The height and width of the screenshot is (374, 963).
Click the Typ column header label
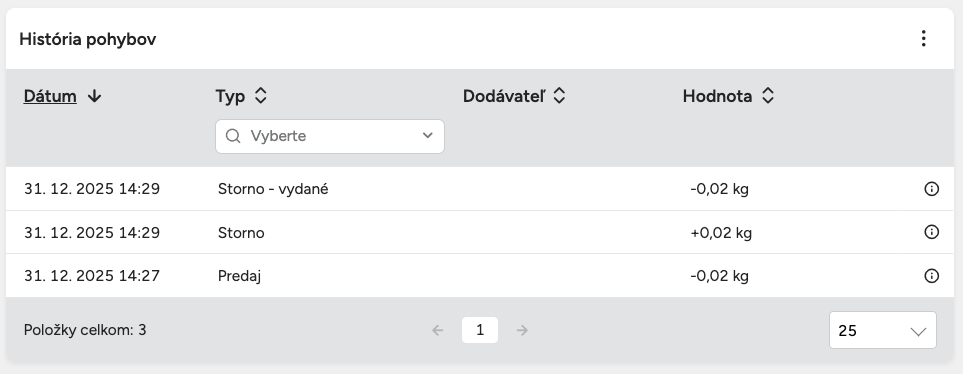[230, 96]
